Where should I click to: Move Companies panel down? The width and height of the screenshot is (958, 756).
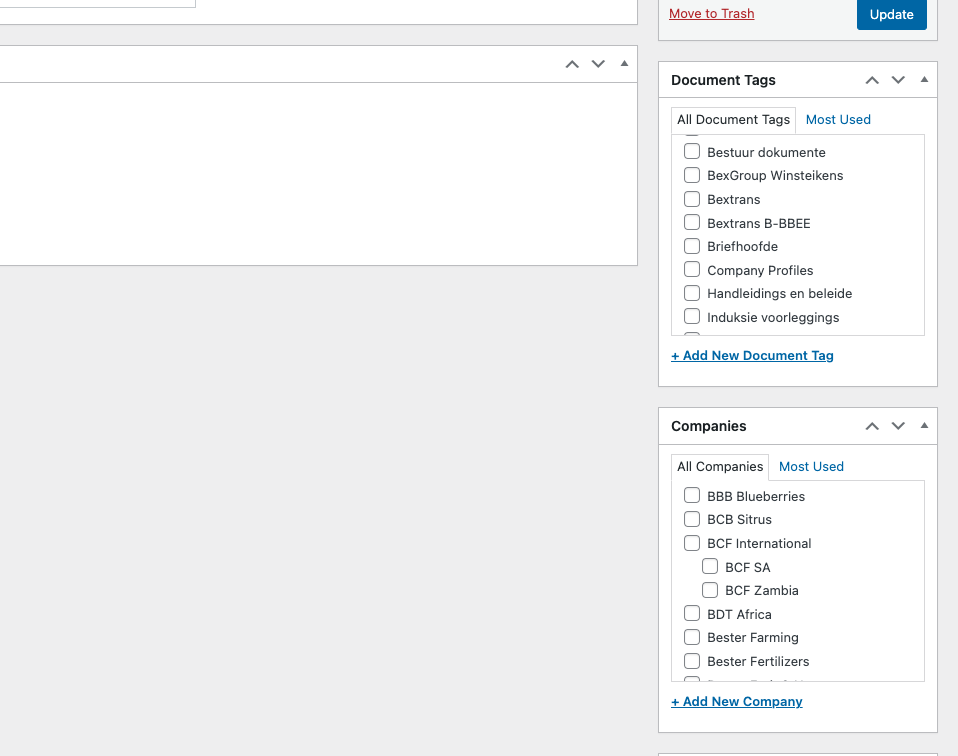click(898, 426)
